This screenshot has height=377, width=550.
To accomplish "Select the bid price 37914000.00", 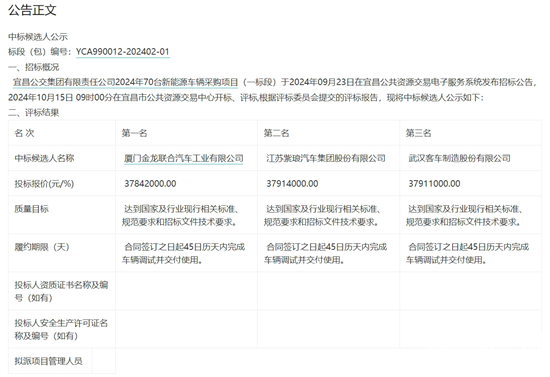I will pyautogui.click(x=292, y=184).
